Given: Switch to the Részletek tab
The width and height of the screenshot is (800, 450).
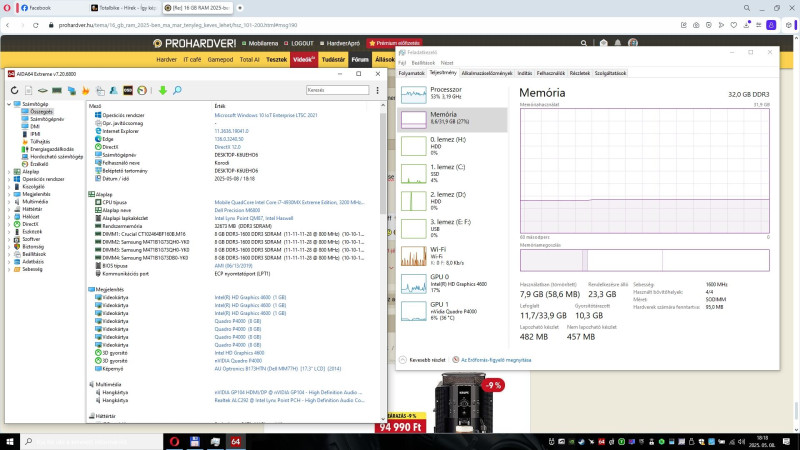Looking at the screenshot, I should pyautogui.click(x=580, y=73).
